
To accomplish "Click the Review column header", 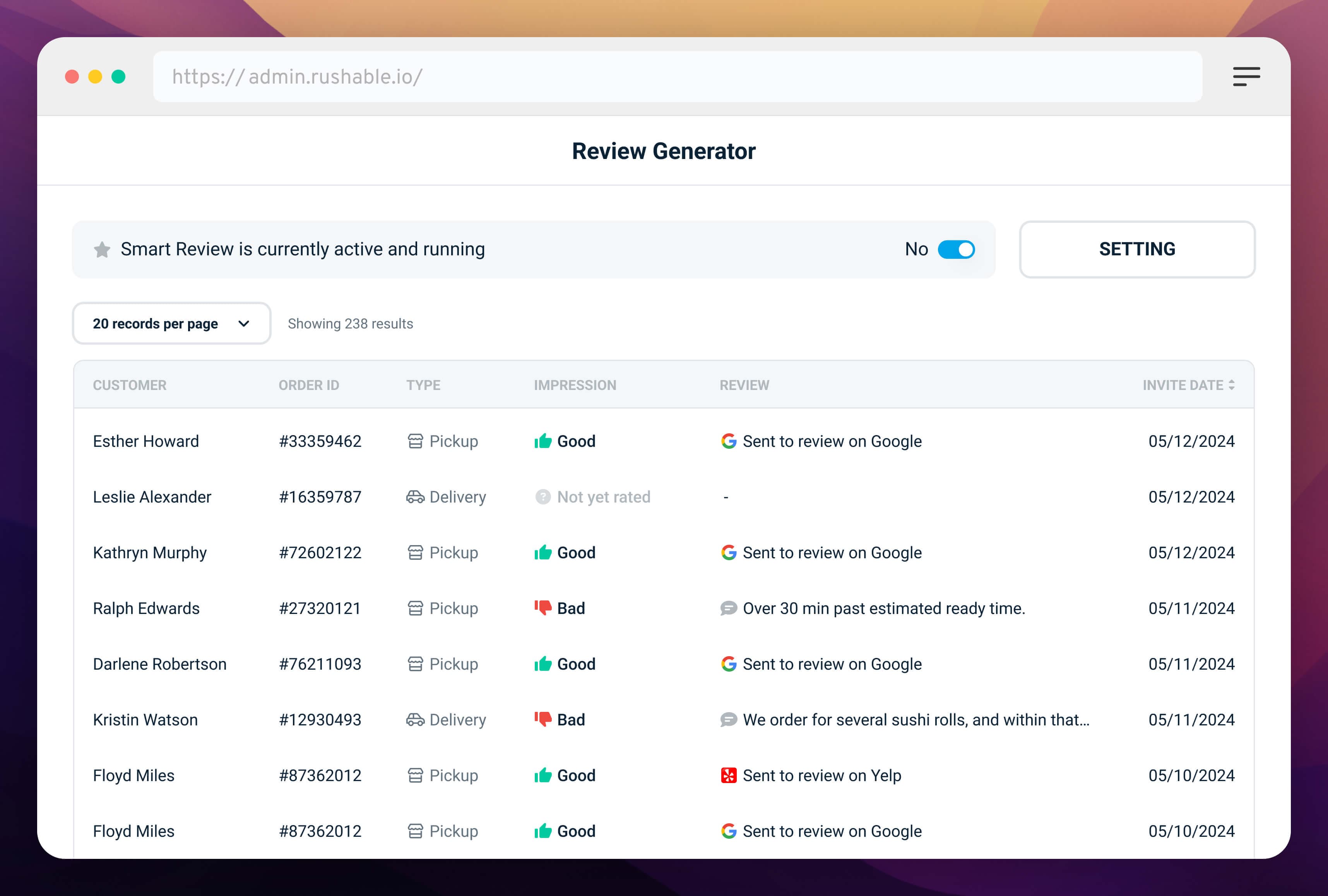I will 744,385.
